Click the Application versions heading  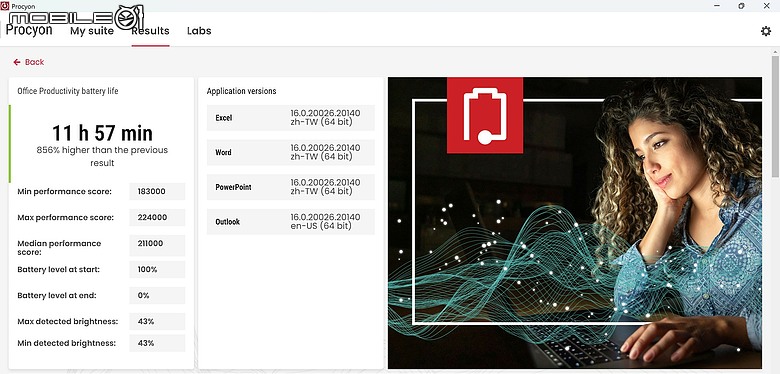click(x=241, y=91)
